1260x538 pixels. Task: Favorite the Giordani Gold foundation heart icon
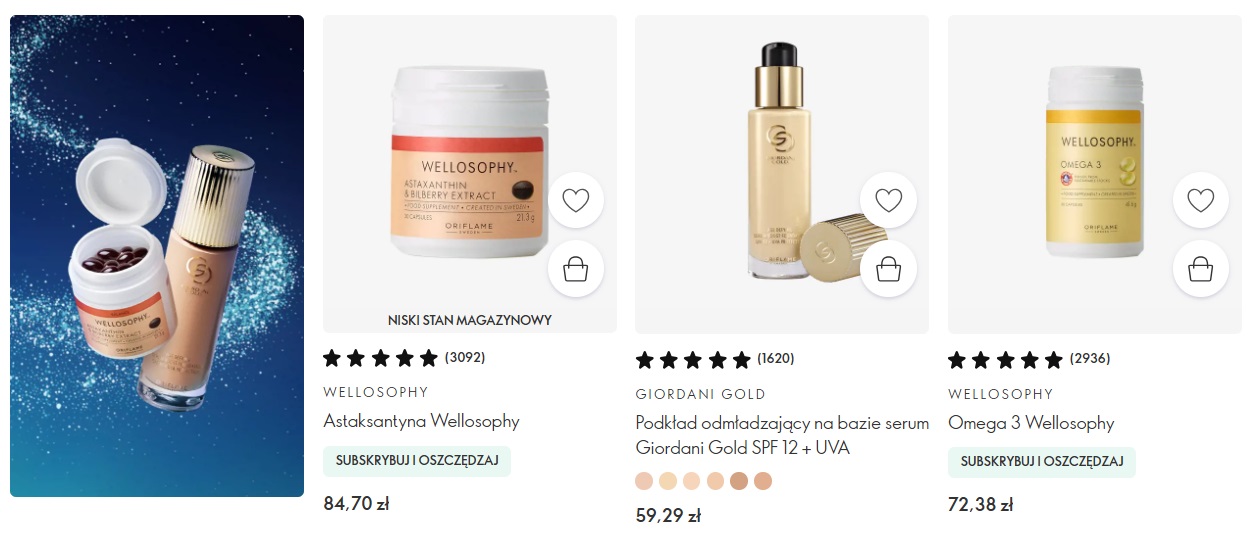(x=889, y=201)
